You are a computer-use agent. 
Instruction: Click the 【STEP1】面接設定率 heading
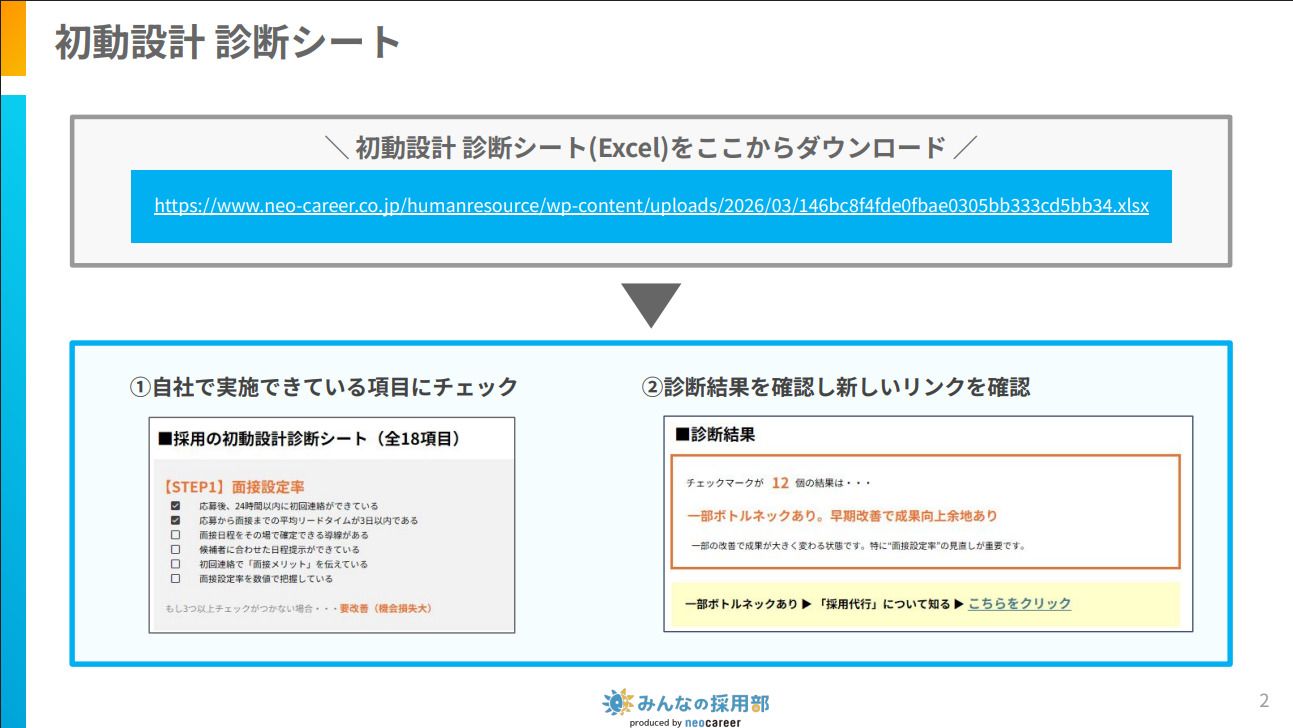pyautogui.click(x=232, y=487)
